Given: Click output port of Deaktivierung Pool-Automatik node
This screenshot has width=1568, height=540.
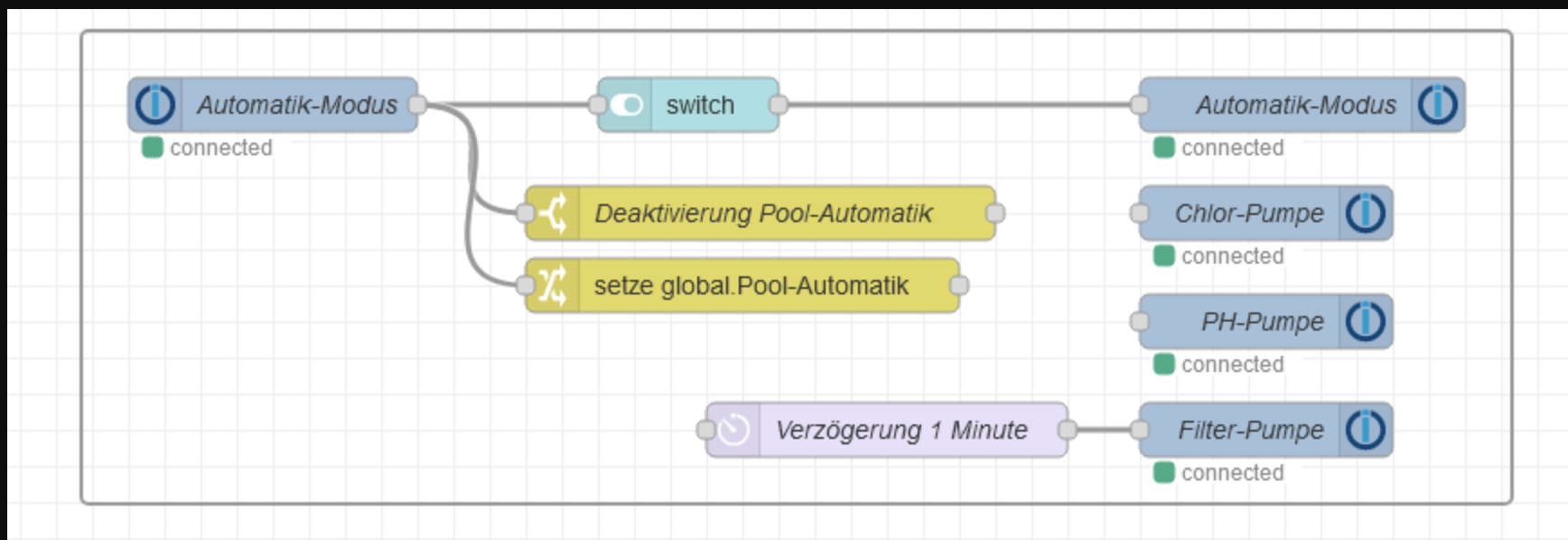Looking at the screenshot, I should pos(995,213).
